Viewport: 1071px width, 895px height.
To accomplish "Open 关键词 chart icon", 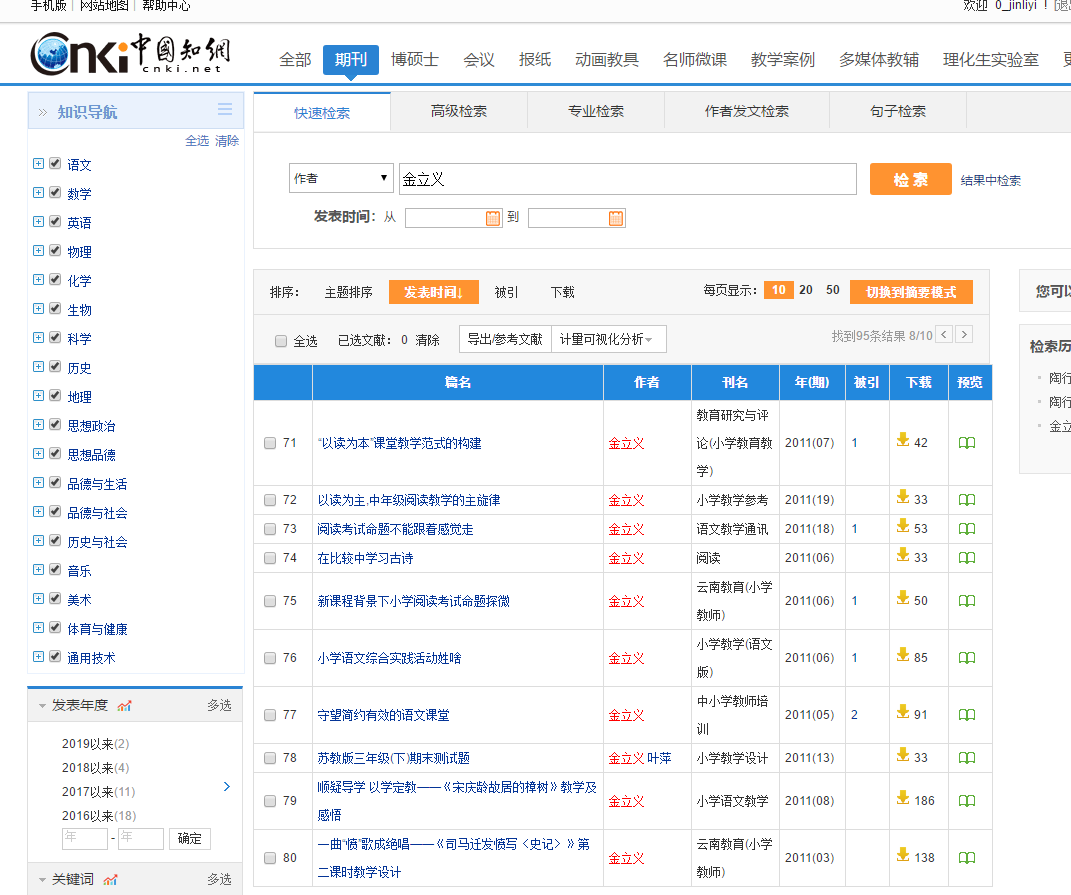I will tap(110, 880).
